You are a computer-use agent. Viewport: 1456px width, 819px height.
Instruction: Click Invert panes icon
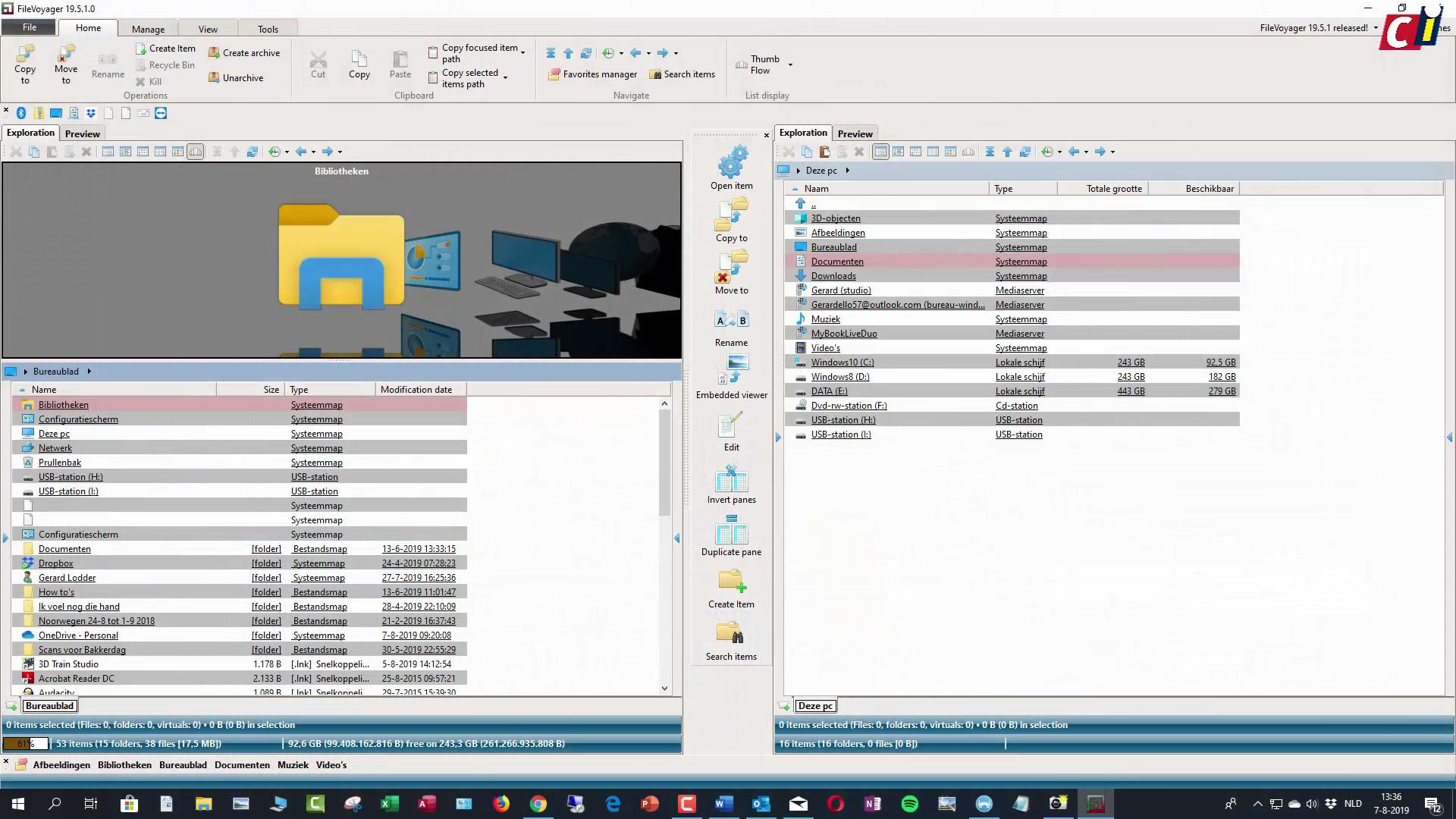[x=731, y=480]
